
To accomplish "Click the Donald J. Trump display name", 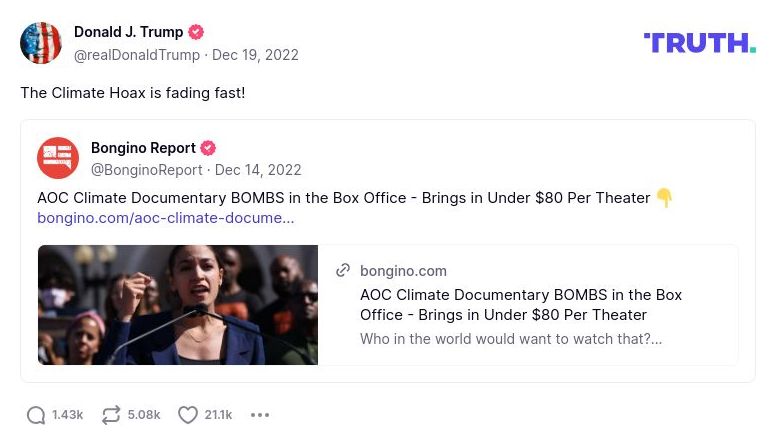I will coord(128,32).
